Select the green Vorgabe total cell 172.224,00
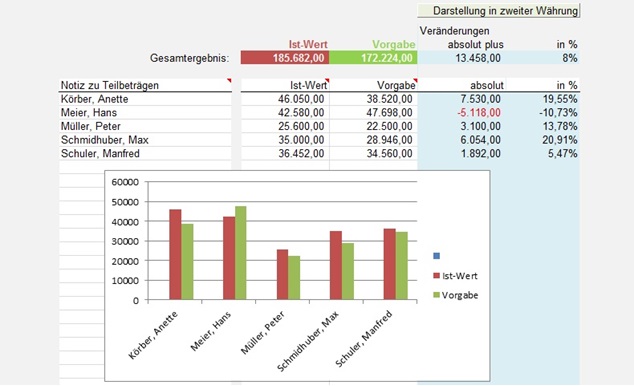The image size is (634, 386). (373, 58)
